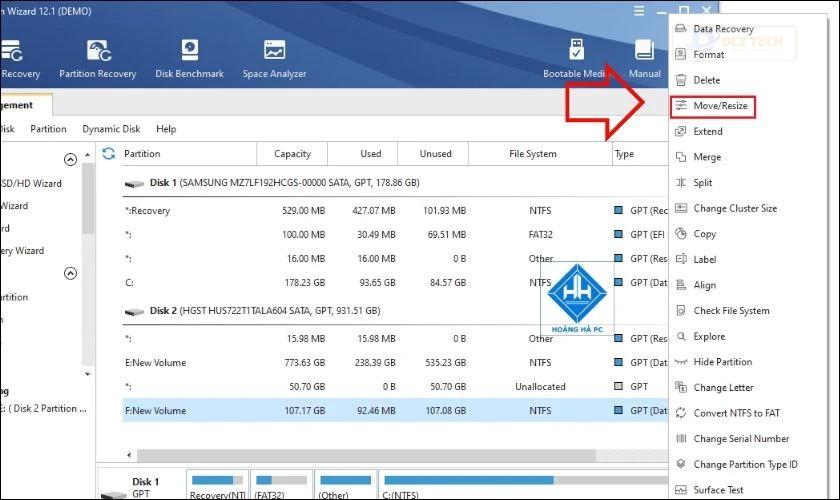840x500 pixels.
Task: Open the Dynamic Disk menu
Action: (111, 129)
